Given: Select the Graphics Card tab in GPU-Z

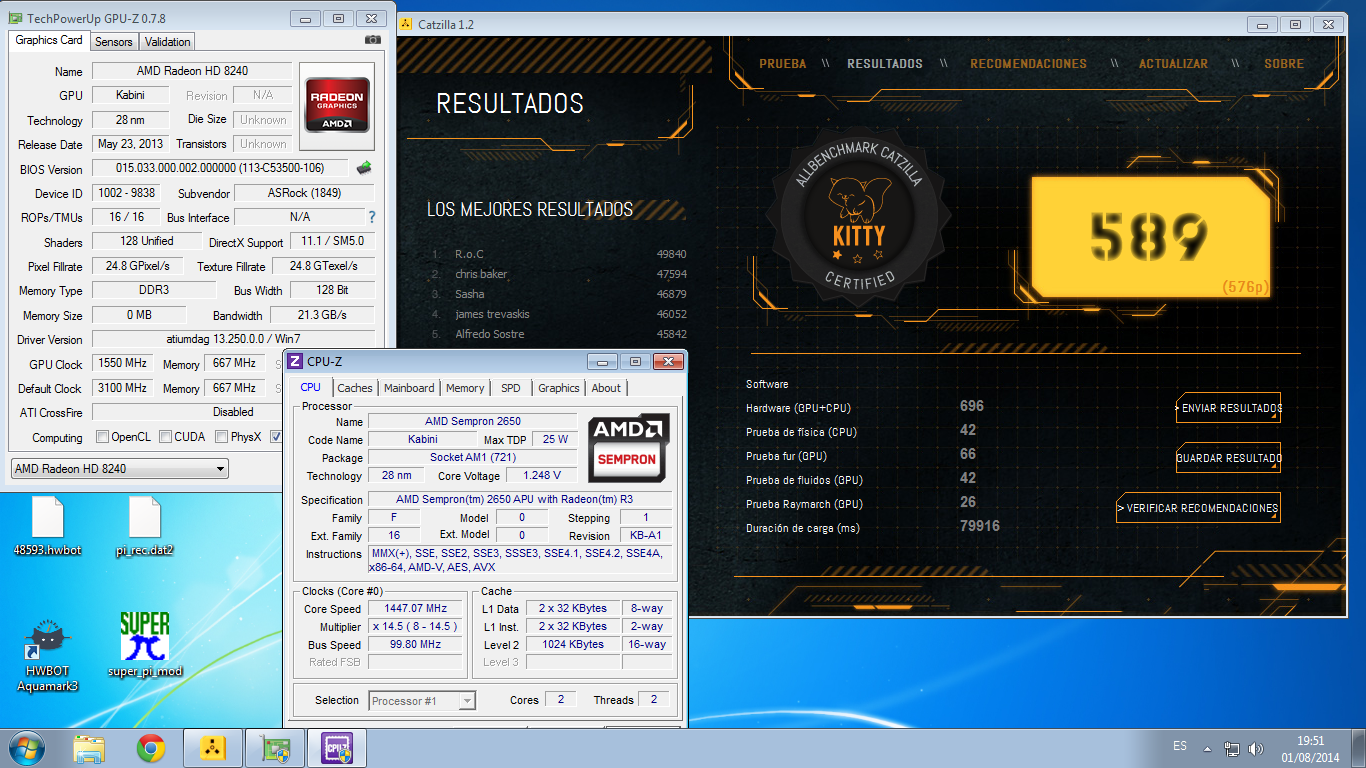Looking at the screenshot, I should point(49,40).
